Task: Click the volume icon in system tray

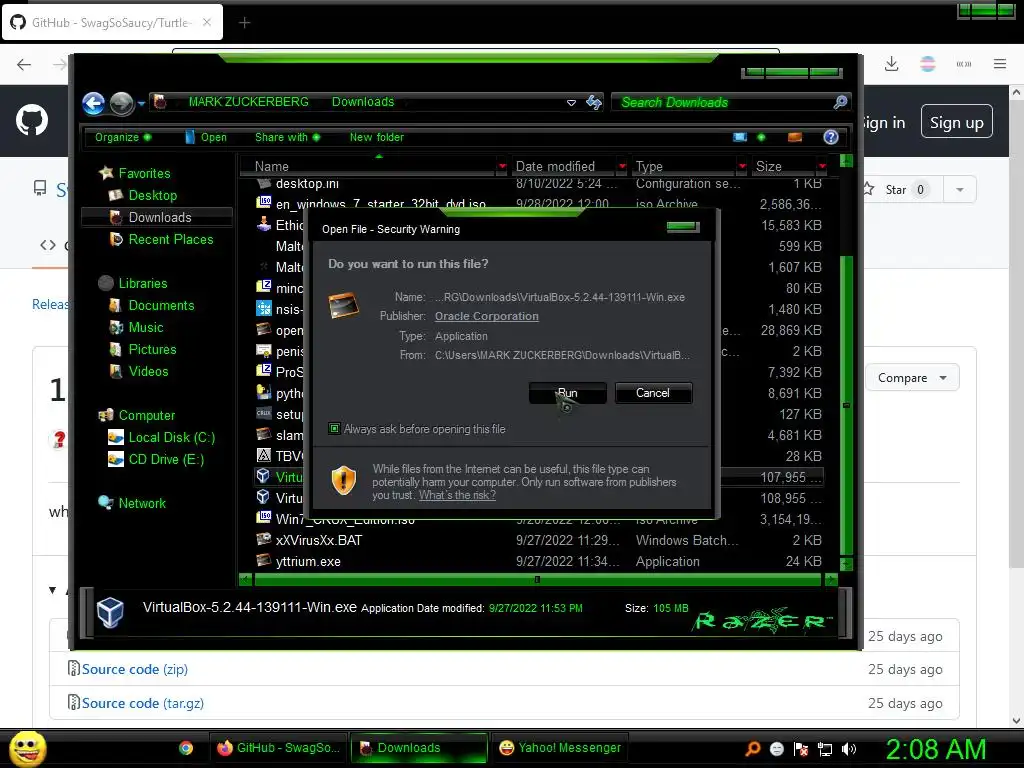Action: (849, 749)
